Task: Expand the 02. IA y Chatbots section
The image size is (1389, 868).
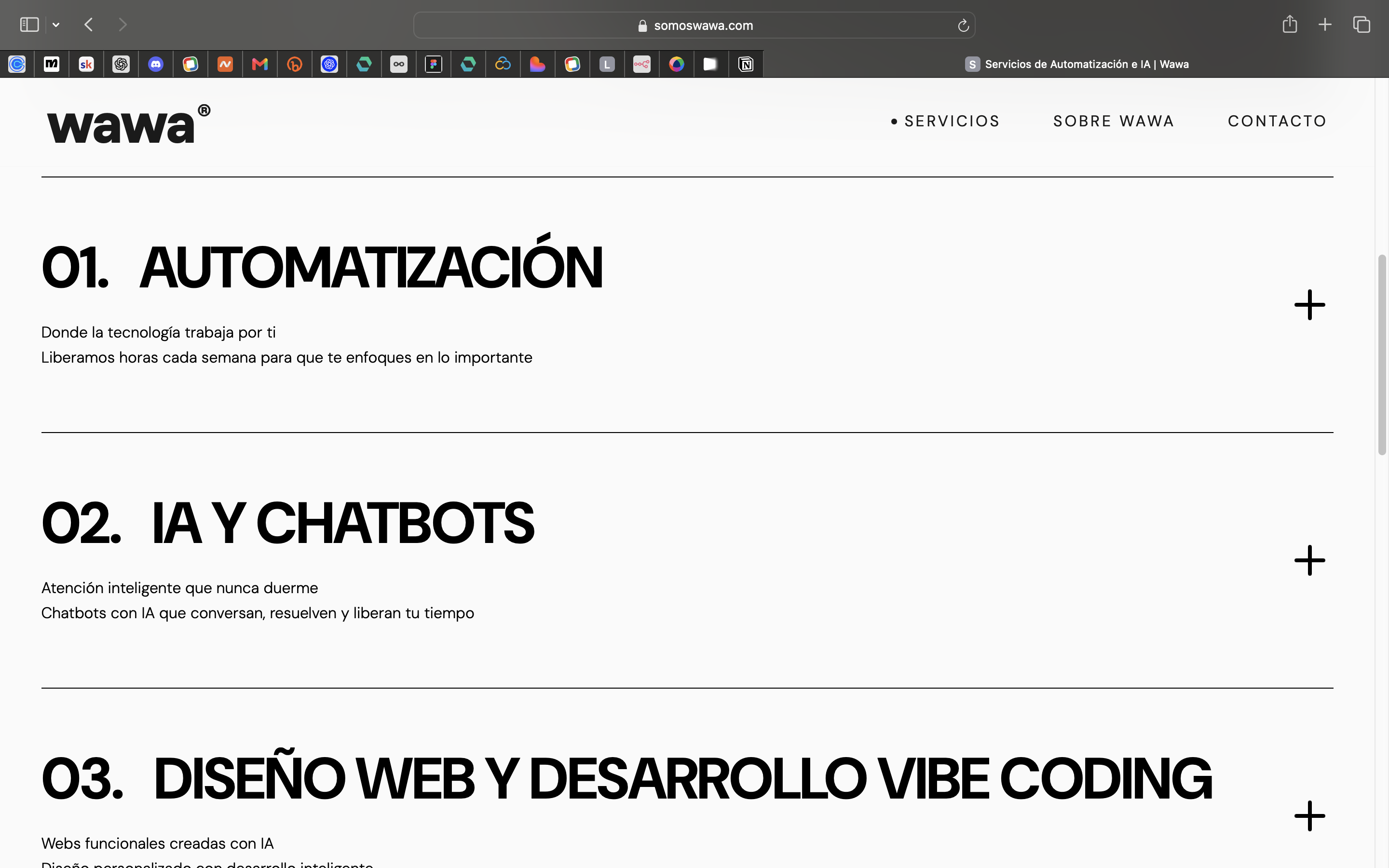Action: tap(1310, 560)
